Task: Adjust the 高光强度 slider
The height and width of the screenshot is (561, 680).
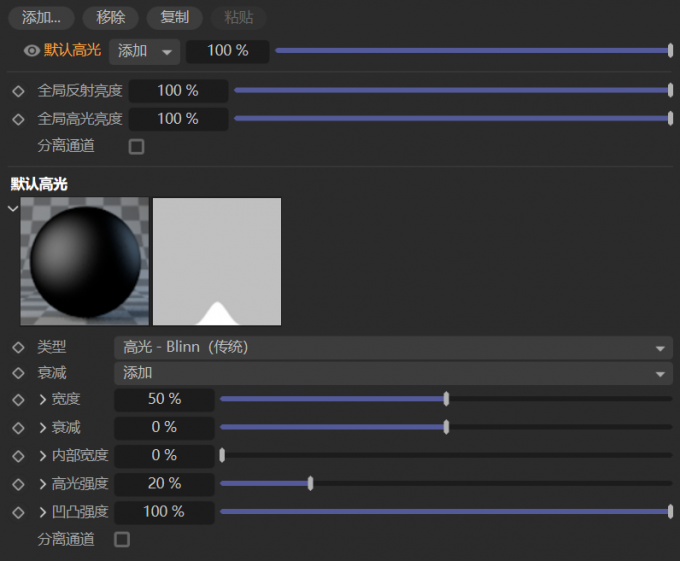Action: 446,483
